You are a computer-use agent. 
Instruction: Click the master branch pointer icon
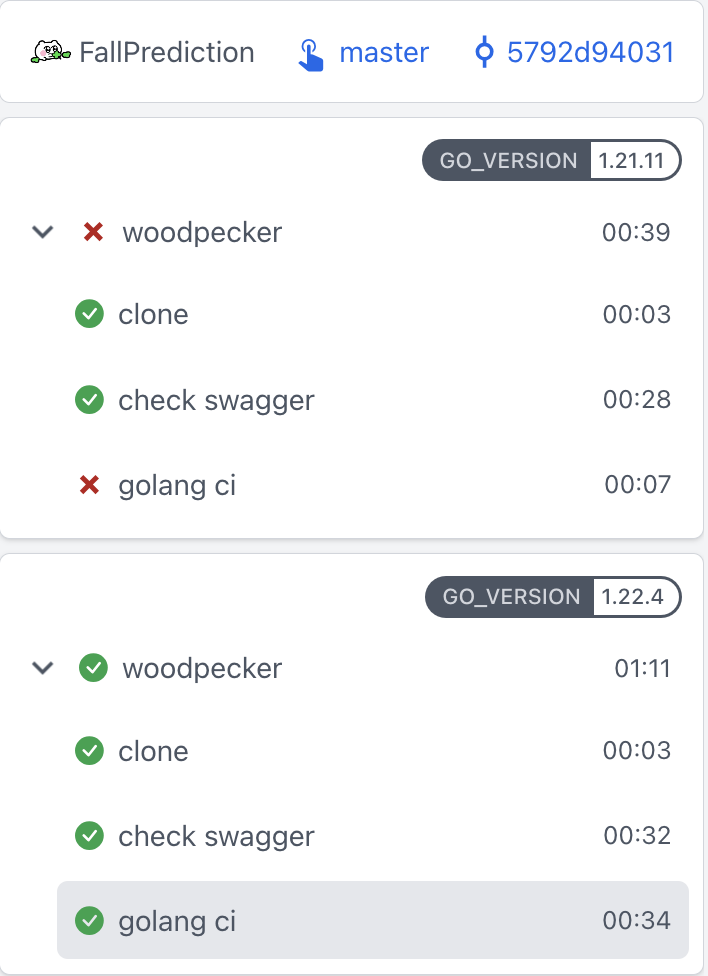pyautogui.click(x=311, y=54)
